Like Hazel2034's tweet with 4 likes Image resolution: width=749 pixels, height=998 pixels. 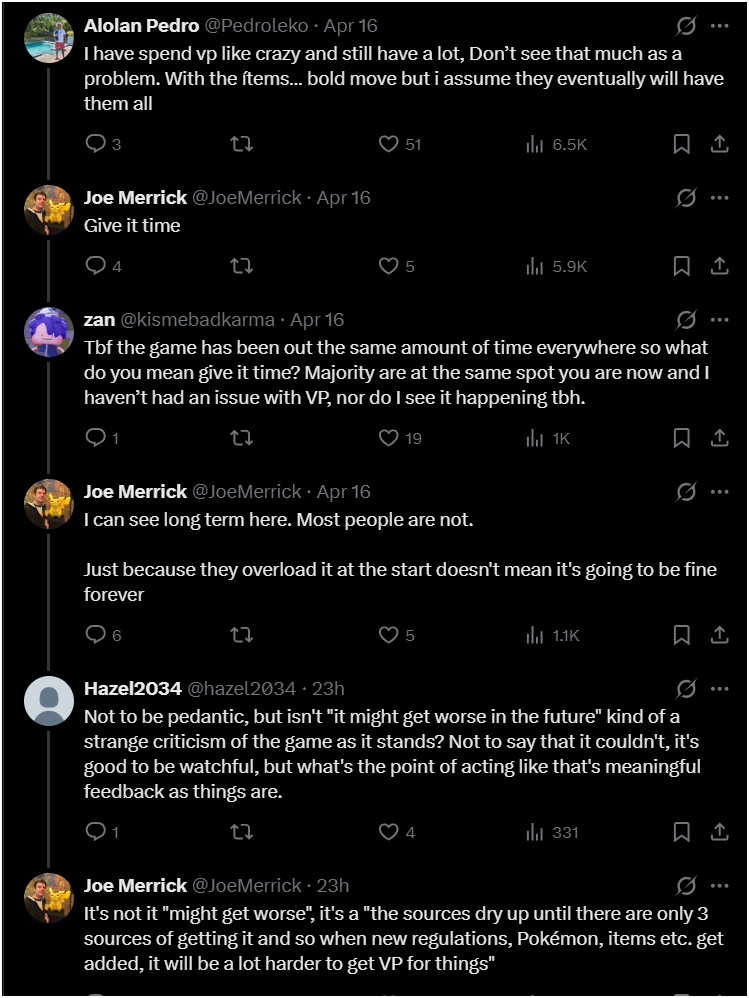[389, 831]
